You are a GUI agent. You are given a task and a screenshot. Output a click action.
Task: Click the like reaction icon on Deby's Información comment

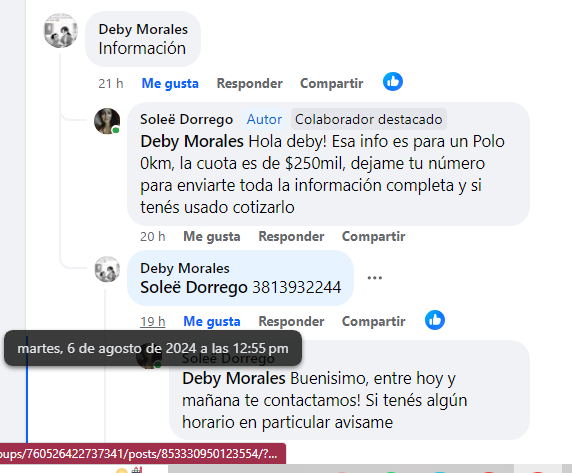tap(393, 82)
